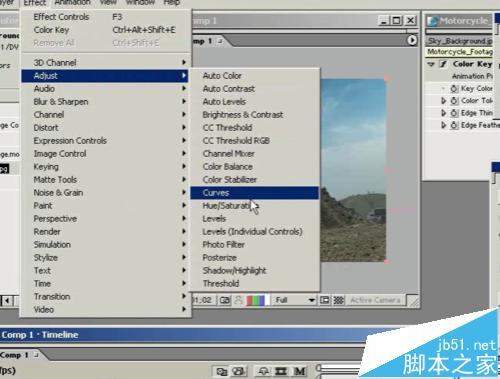Open the comp panel flyout arrow
Screen dimensions: 500x379
pos(412,41)
